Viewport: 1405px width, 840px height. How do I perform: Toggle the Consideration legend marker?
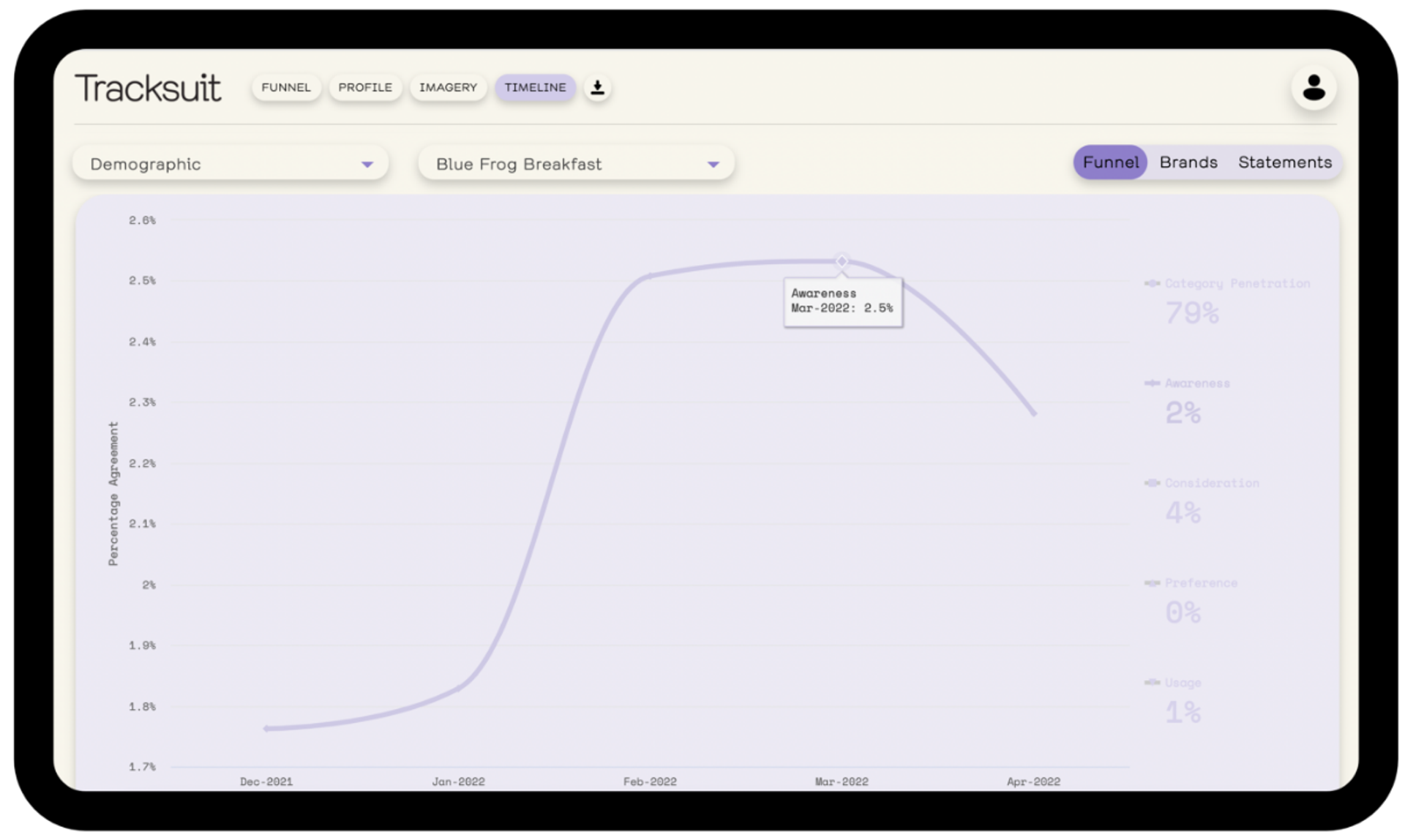[1152, 483]
